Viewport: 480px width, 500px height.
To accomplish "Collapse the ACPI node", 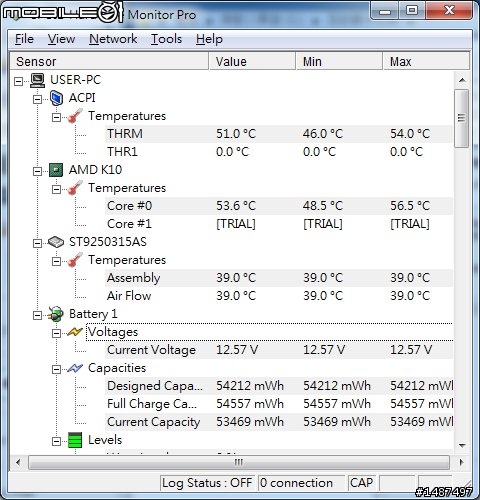I will click(38, 99).
